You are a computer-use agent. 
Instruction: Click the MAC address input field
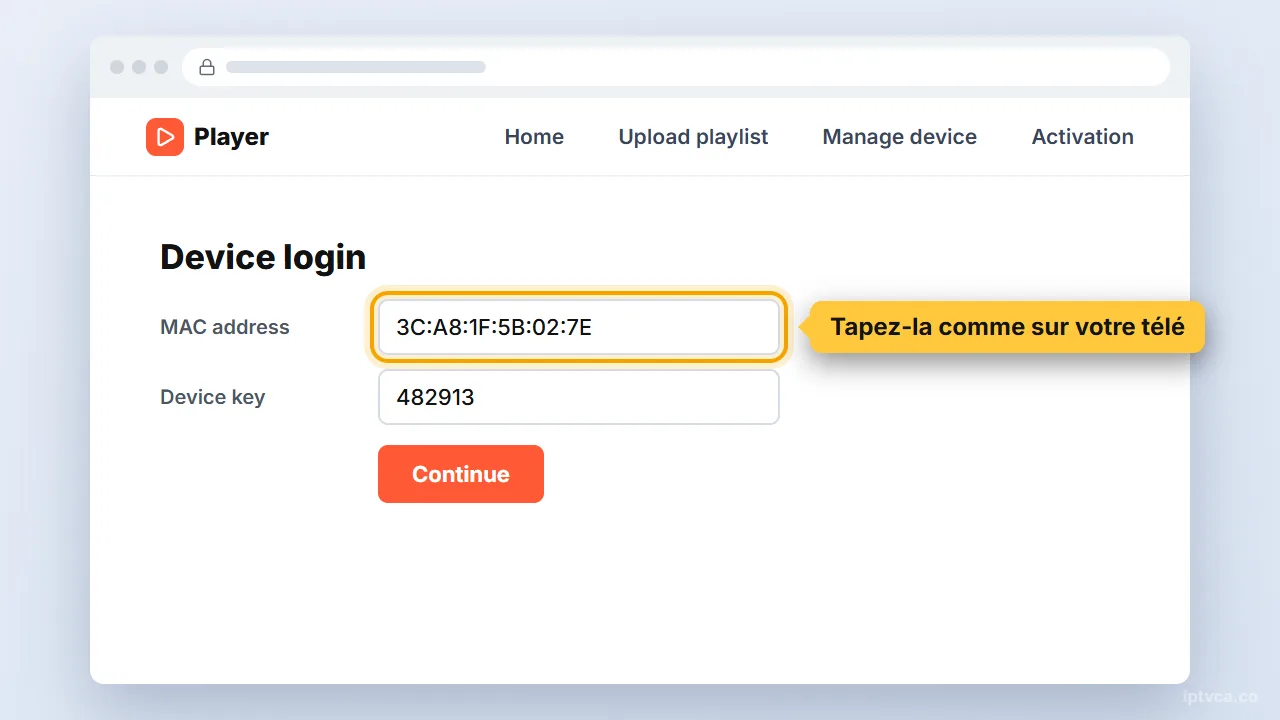pos(579,327)
